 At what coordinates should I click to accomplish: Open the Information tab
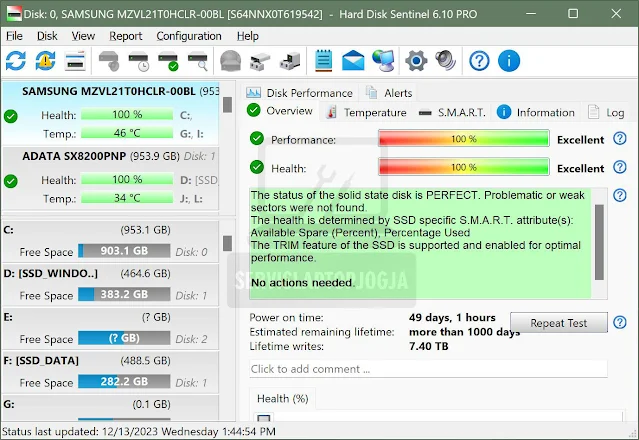(536, 112)
